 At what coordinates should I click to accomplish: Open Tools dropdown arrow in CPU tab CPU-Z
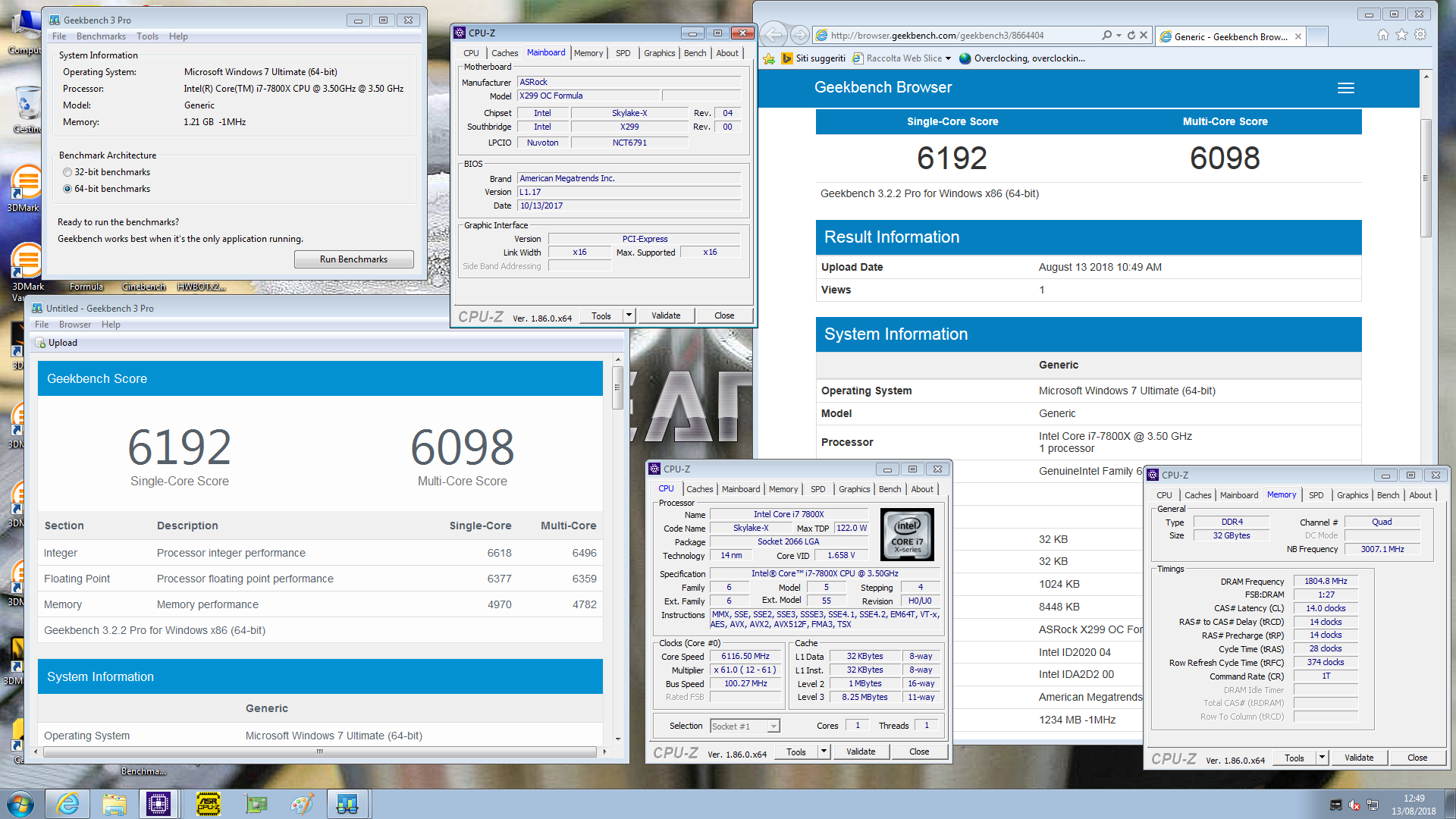pyautogui.click(x=824, y=752)
